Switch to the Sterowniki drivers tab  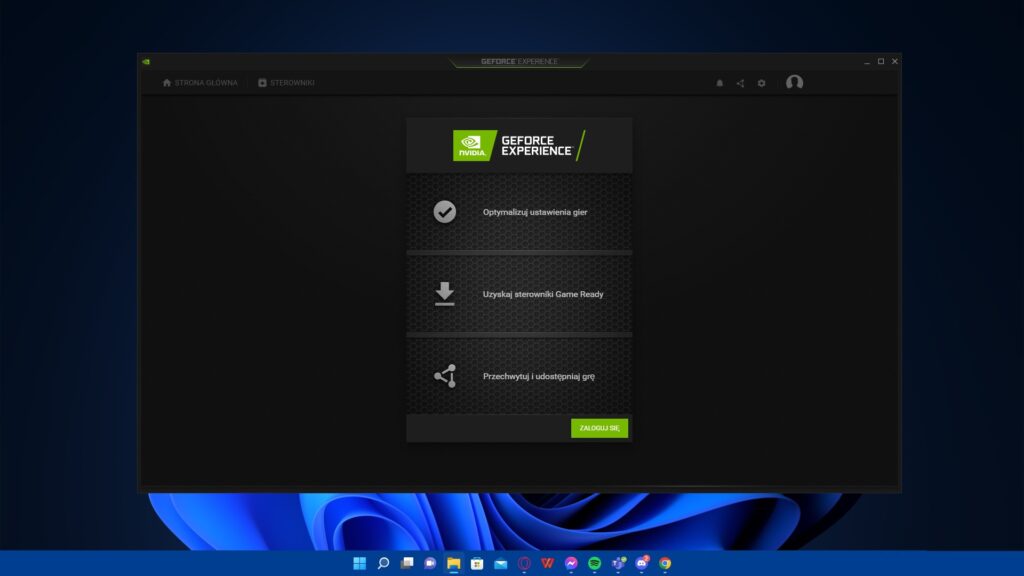286,83
